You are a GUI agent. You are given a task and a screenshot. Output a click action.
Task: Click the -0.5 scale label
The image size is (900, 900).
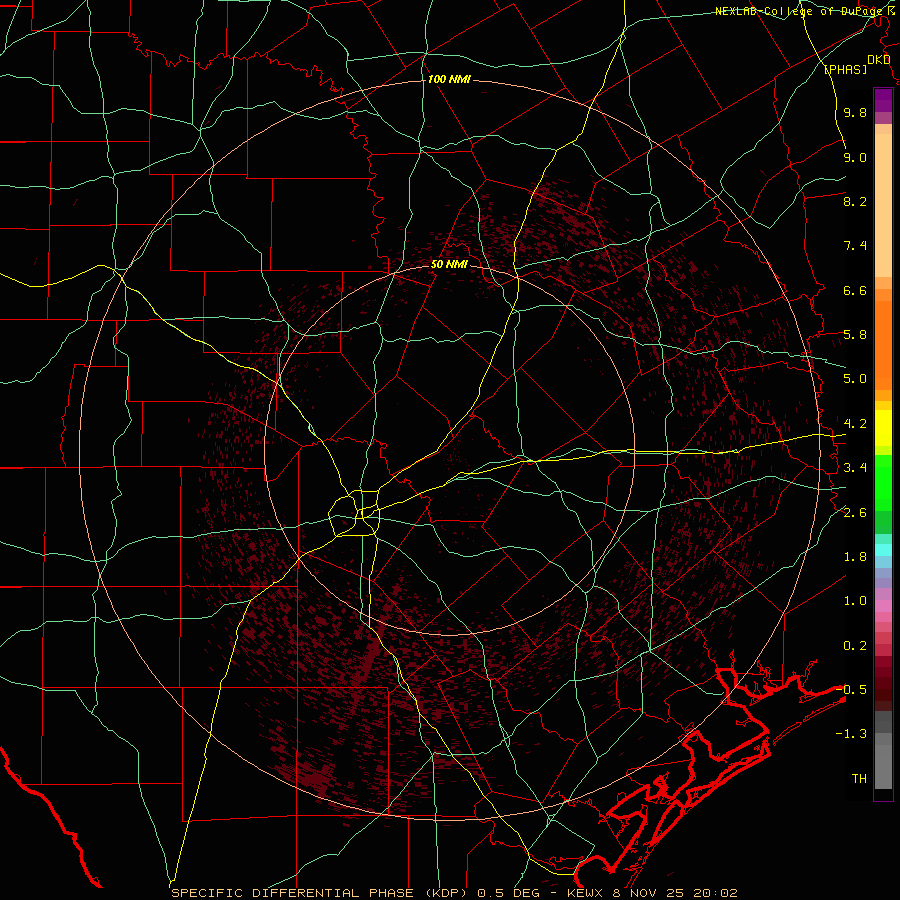851,690
